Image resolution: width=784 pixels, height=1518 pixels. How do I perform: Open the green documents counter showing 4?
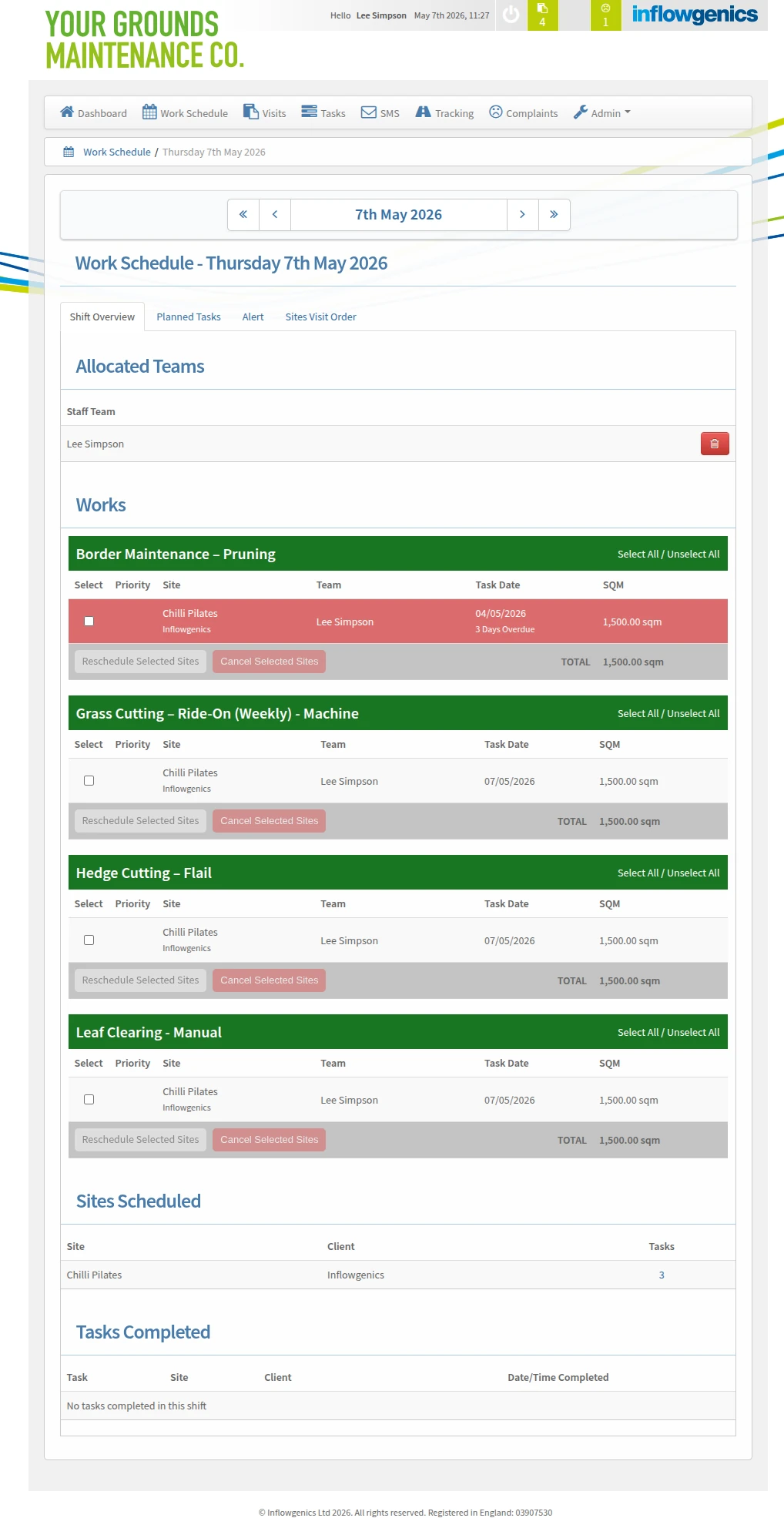pos(542,15)
